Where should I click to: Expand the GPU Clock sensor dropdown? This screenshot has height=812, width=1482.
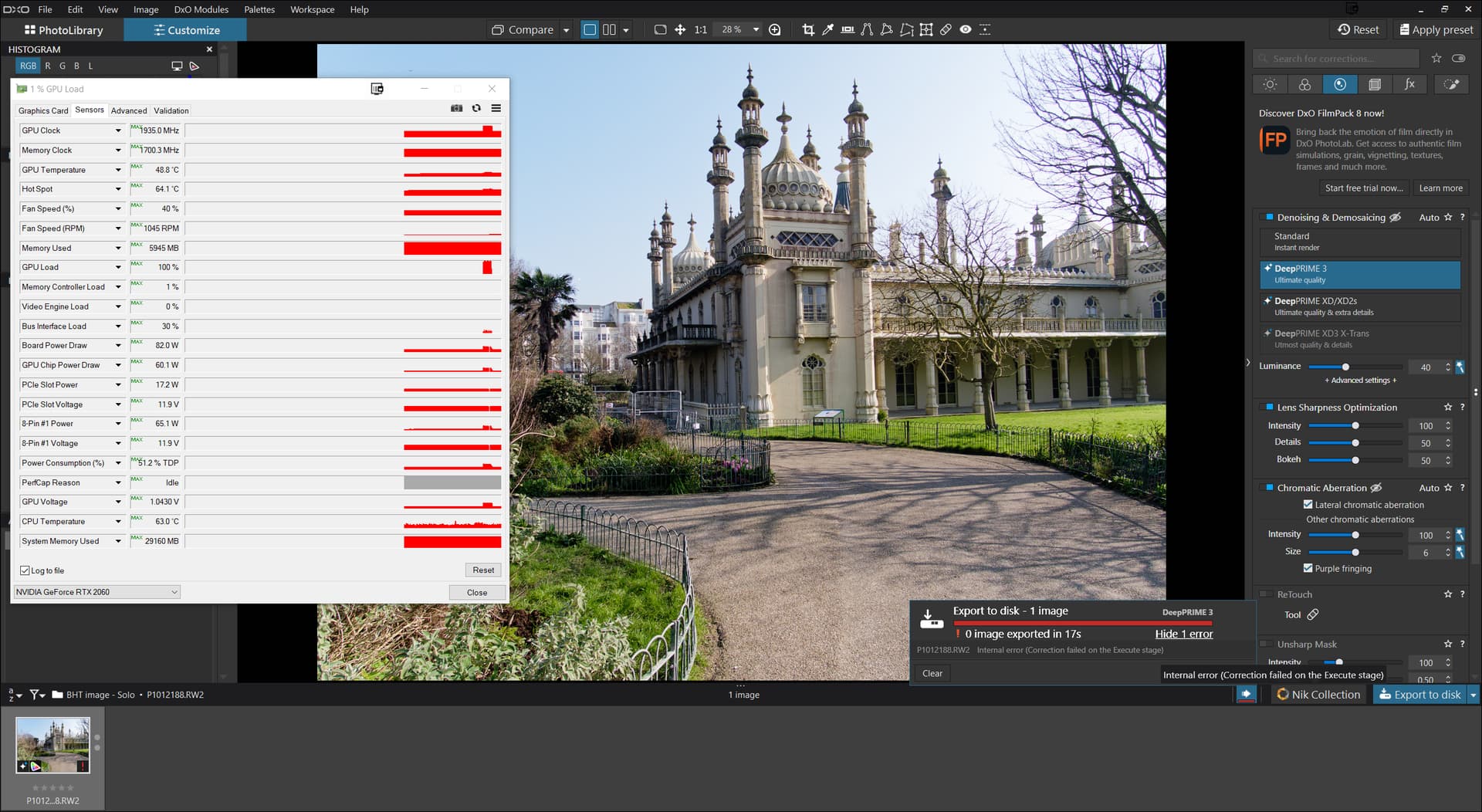(118, 130)
